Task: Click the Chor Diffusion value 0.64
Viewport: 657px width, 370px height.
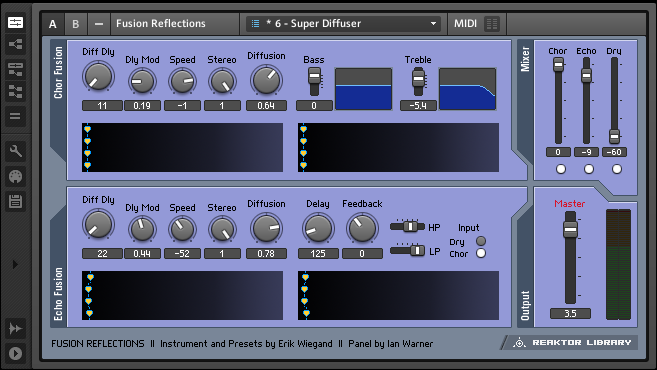Action: [x=266, y=106]
